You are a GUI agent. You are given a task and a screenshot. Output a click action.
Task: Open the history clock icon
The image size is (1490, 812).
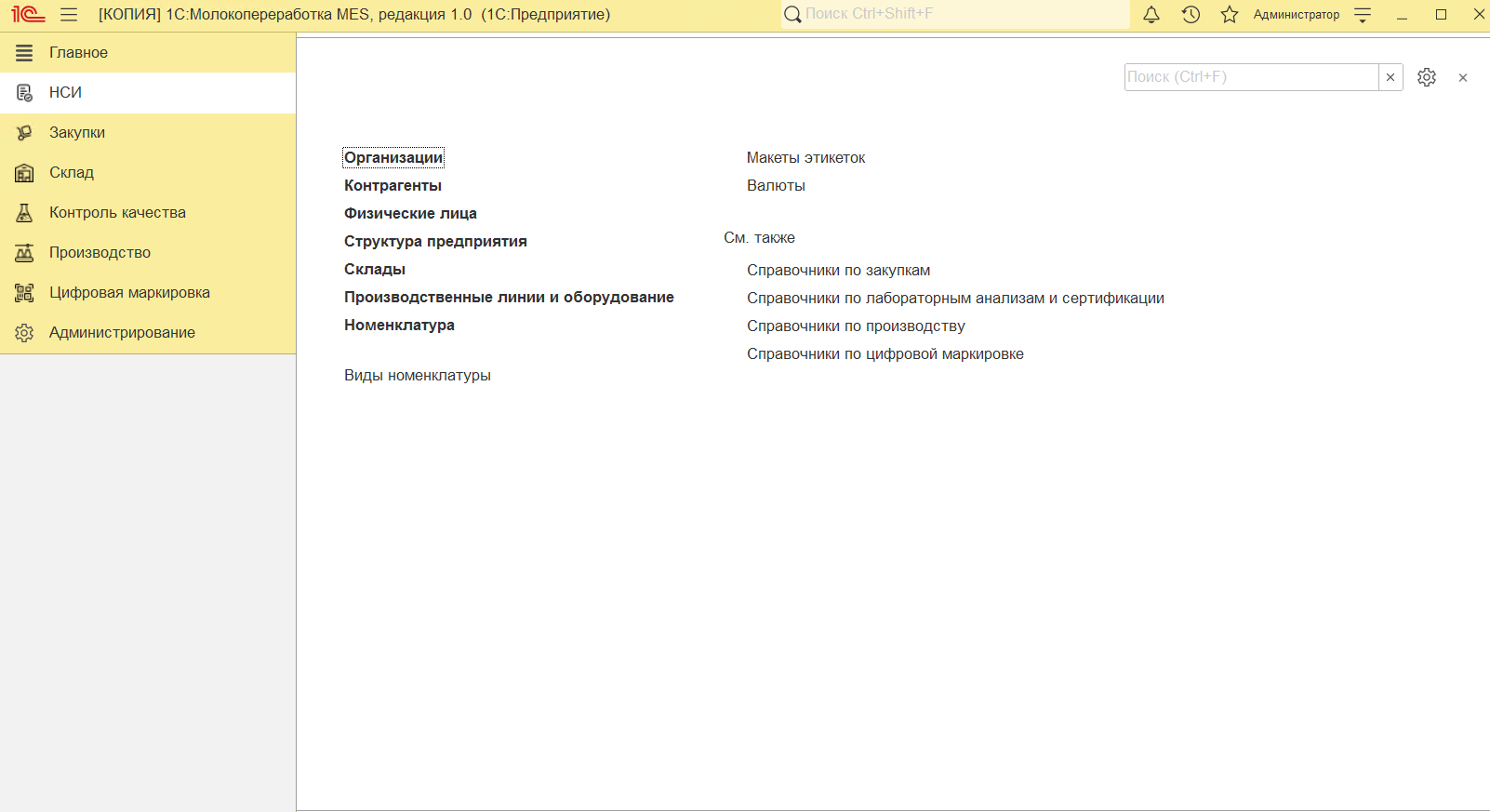pos(1191,14)
